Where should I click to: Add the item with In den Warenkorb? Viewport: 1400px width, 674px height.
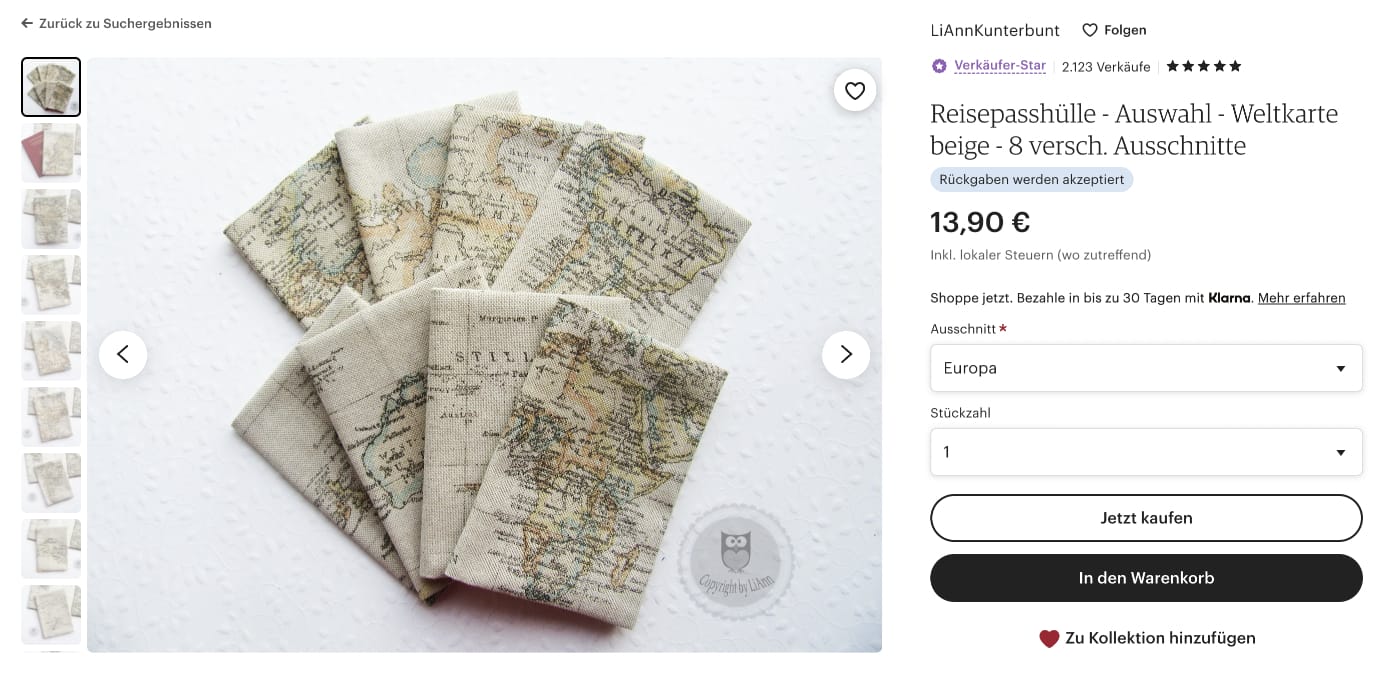click(1146, 578)
